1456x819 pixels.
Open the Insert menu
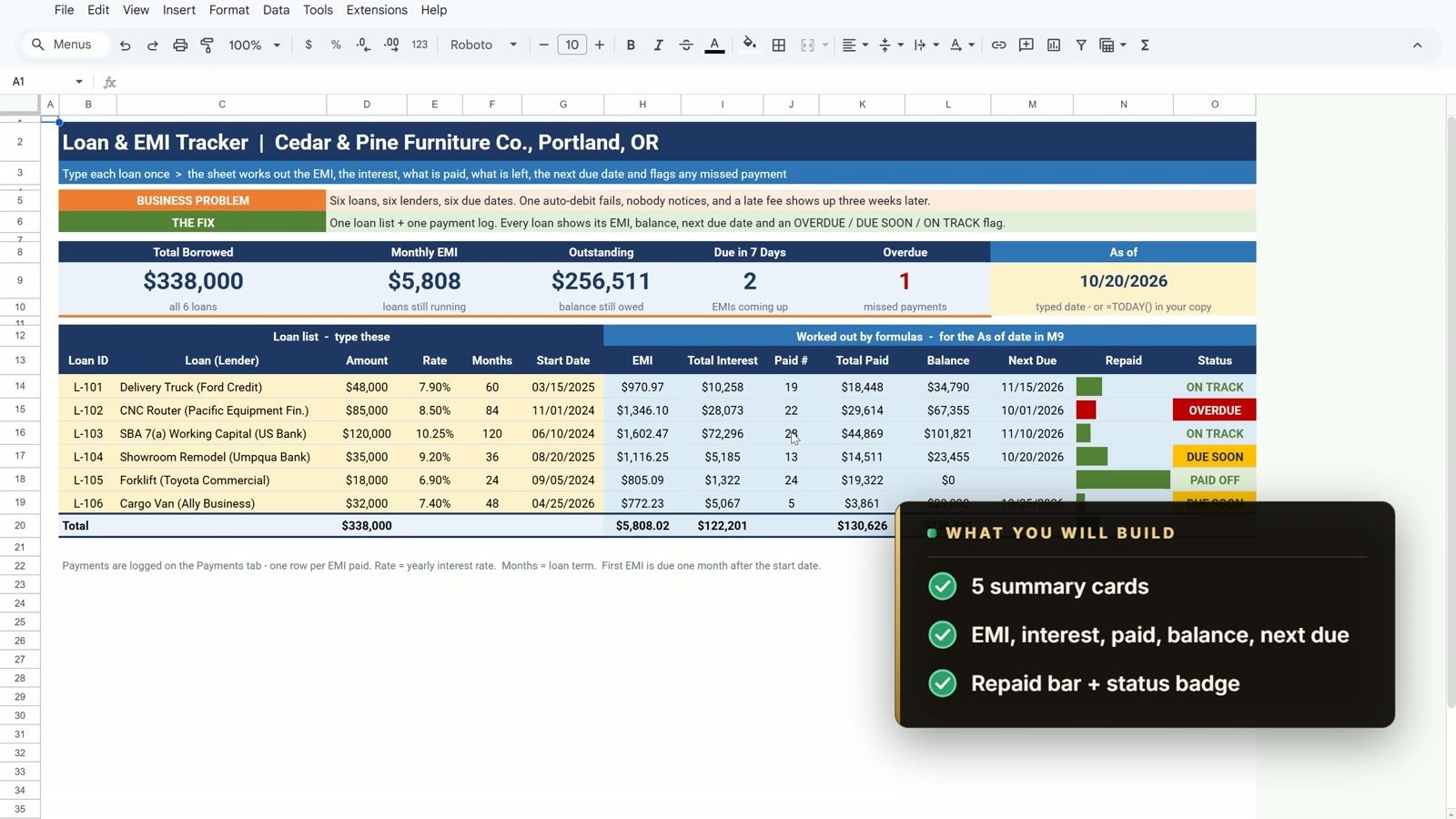179,10
